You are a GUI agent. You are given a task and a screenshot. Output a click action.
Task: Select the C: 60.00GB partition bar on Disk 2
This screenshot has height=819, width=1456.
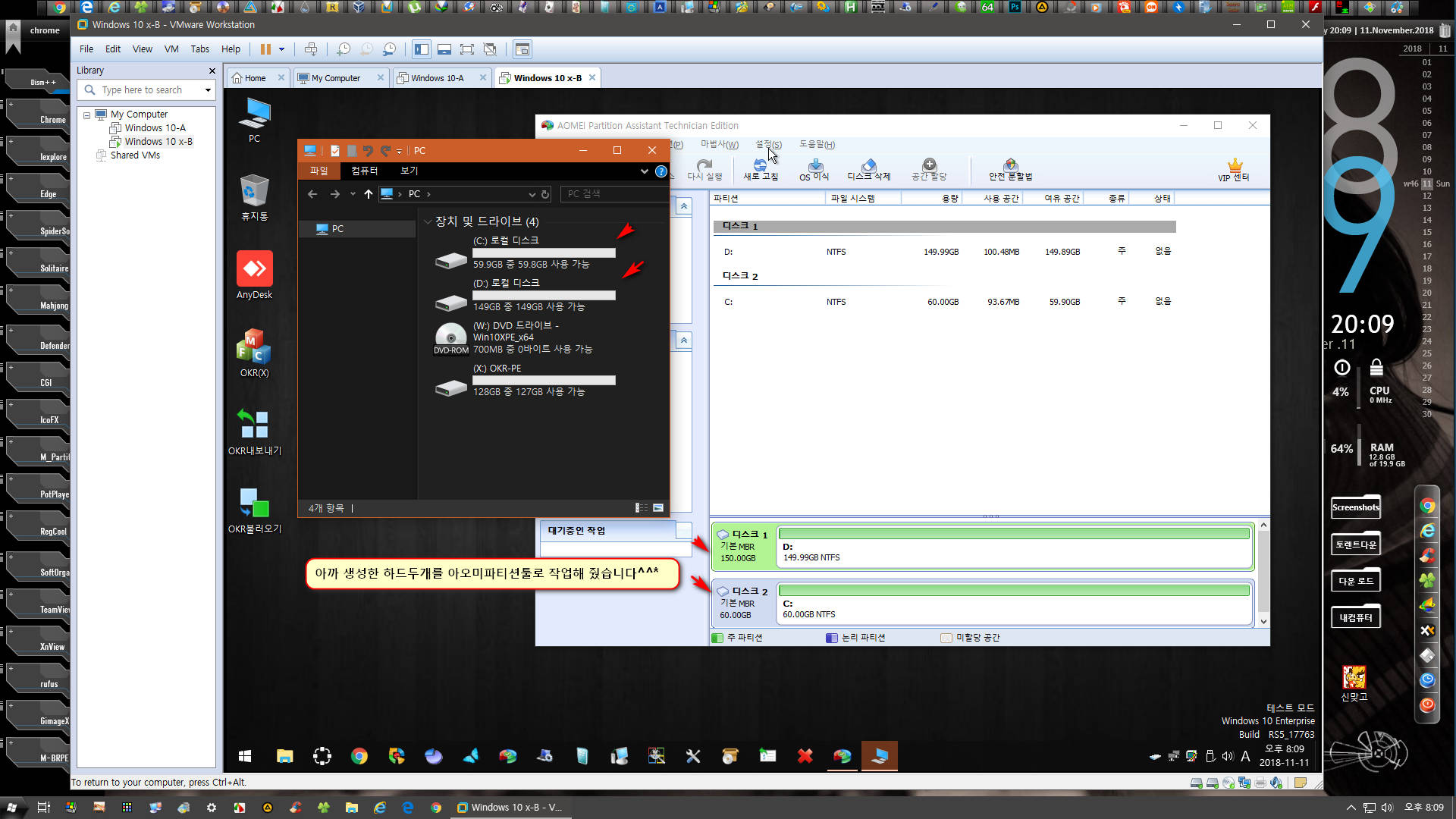pos(1014,603)
